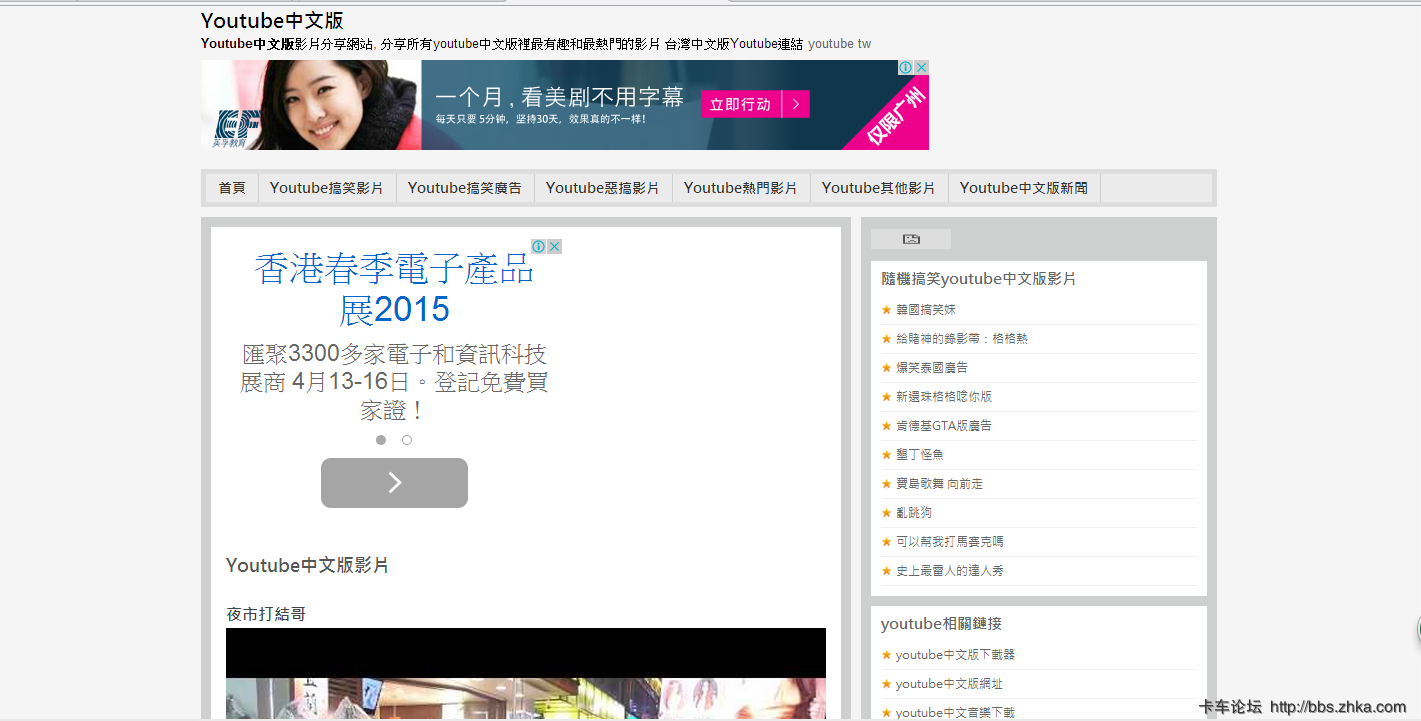1421x721 pixels.
Task: Open Youtube其他影片 from the nav bar
Action: (x=879, y=188)
